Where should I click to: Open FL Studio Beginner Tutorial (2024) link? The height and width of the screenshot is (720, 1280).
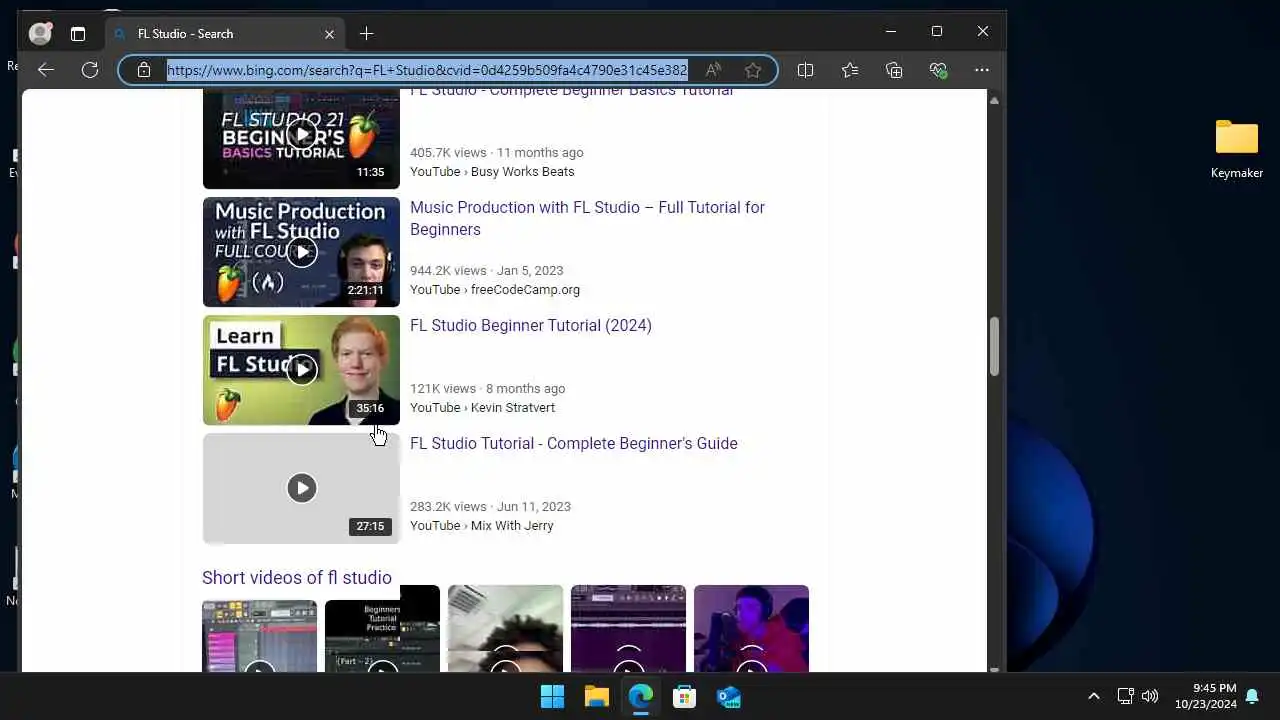tap(531, 325)
